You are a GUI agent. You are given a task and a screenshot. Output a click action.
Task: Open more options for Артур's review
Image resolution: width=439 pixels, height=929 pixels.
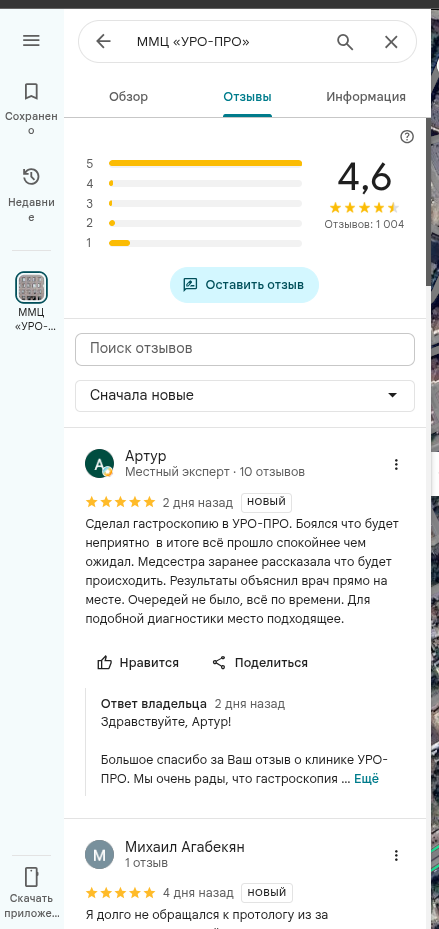coord(396,464)
